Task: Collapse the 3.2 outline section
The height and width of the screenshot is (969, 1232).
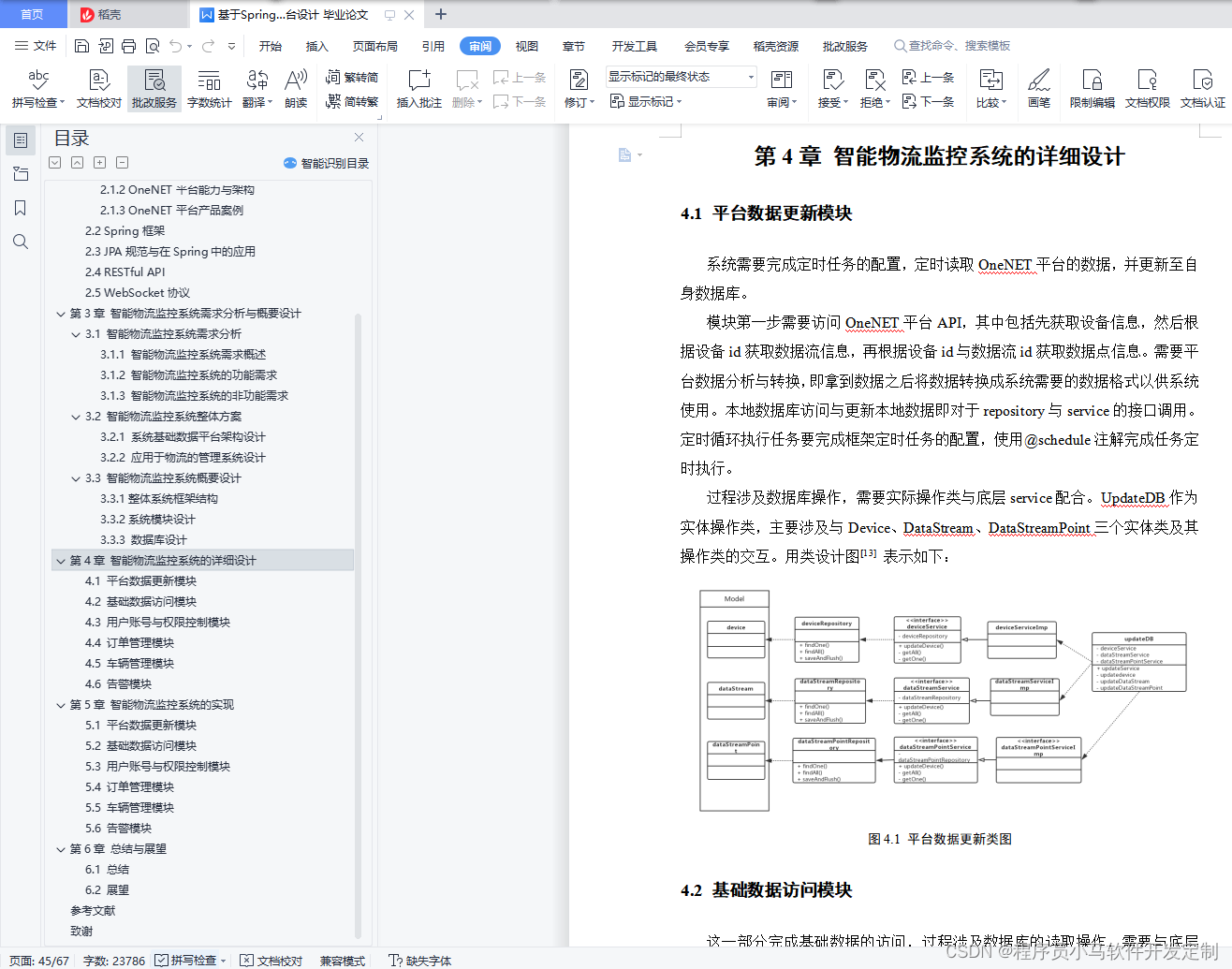Action: pyautogui.click(x=76, y=417)
